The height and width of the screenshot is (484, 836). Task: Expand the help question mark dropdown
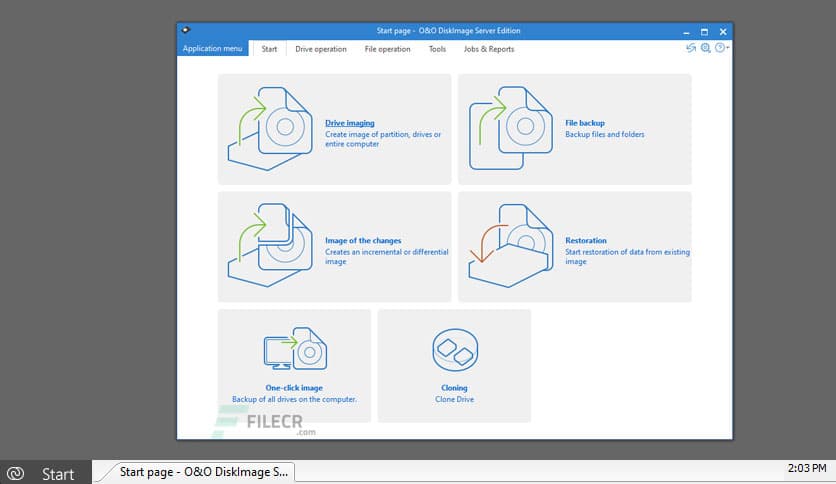tap(722, 48)
